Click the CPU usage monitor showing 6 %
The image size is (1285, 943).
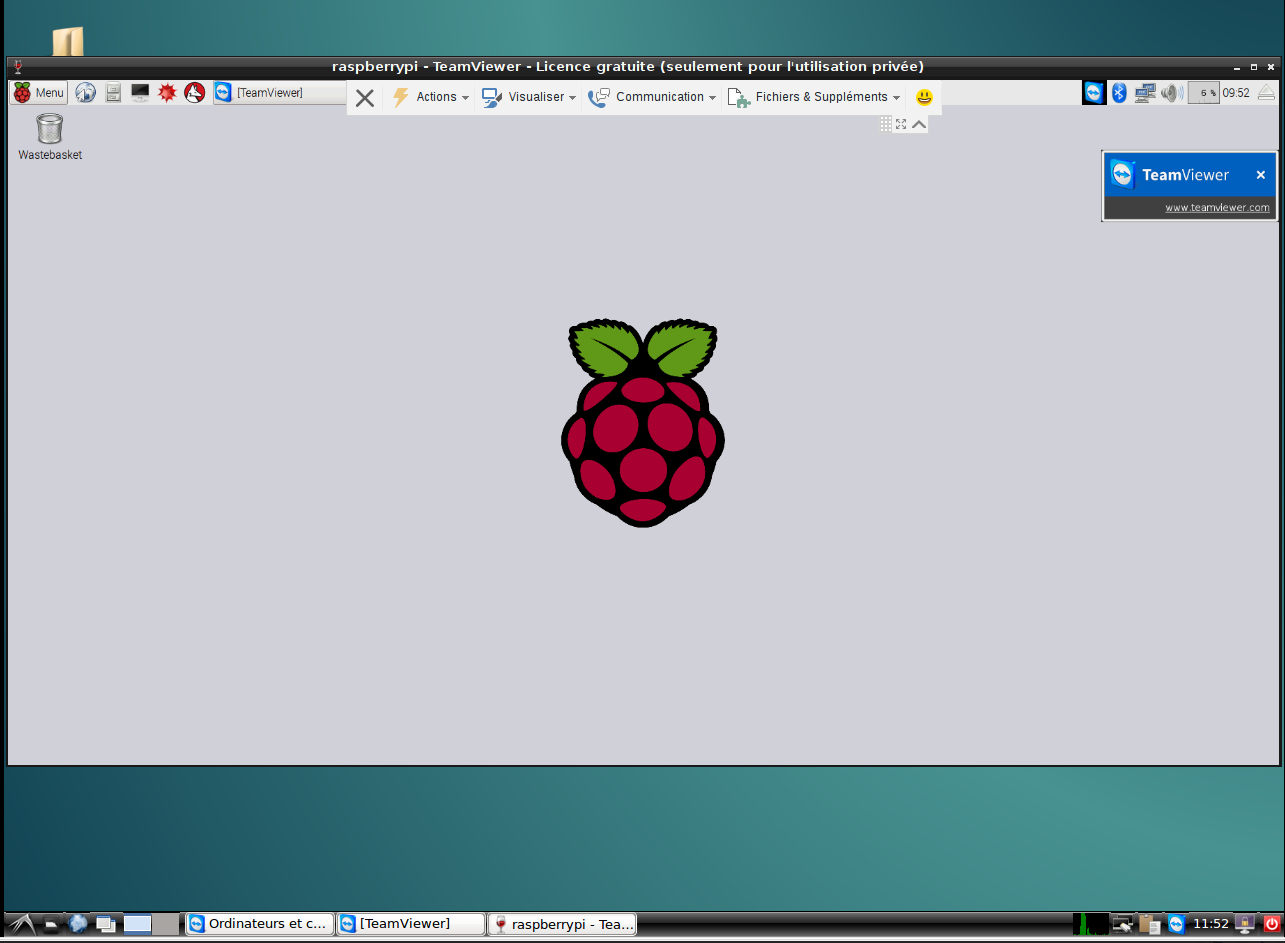pyautogui.click(x=1204, y=93)
